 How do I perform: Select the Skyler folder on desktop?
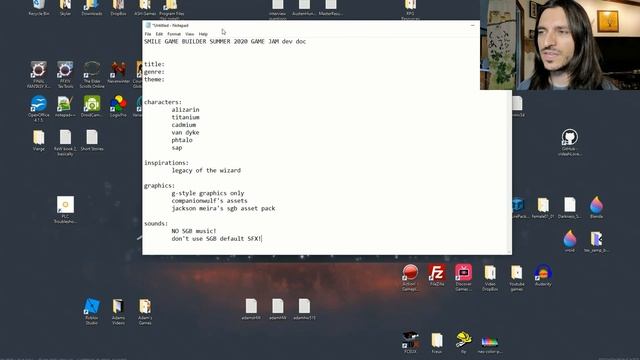click(65, 8)
